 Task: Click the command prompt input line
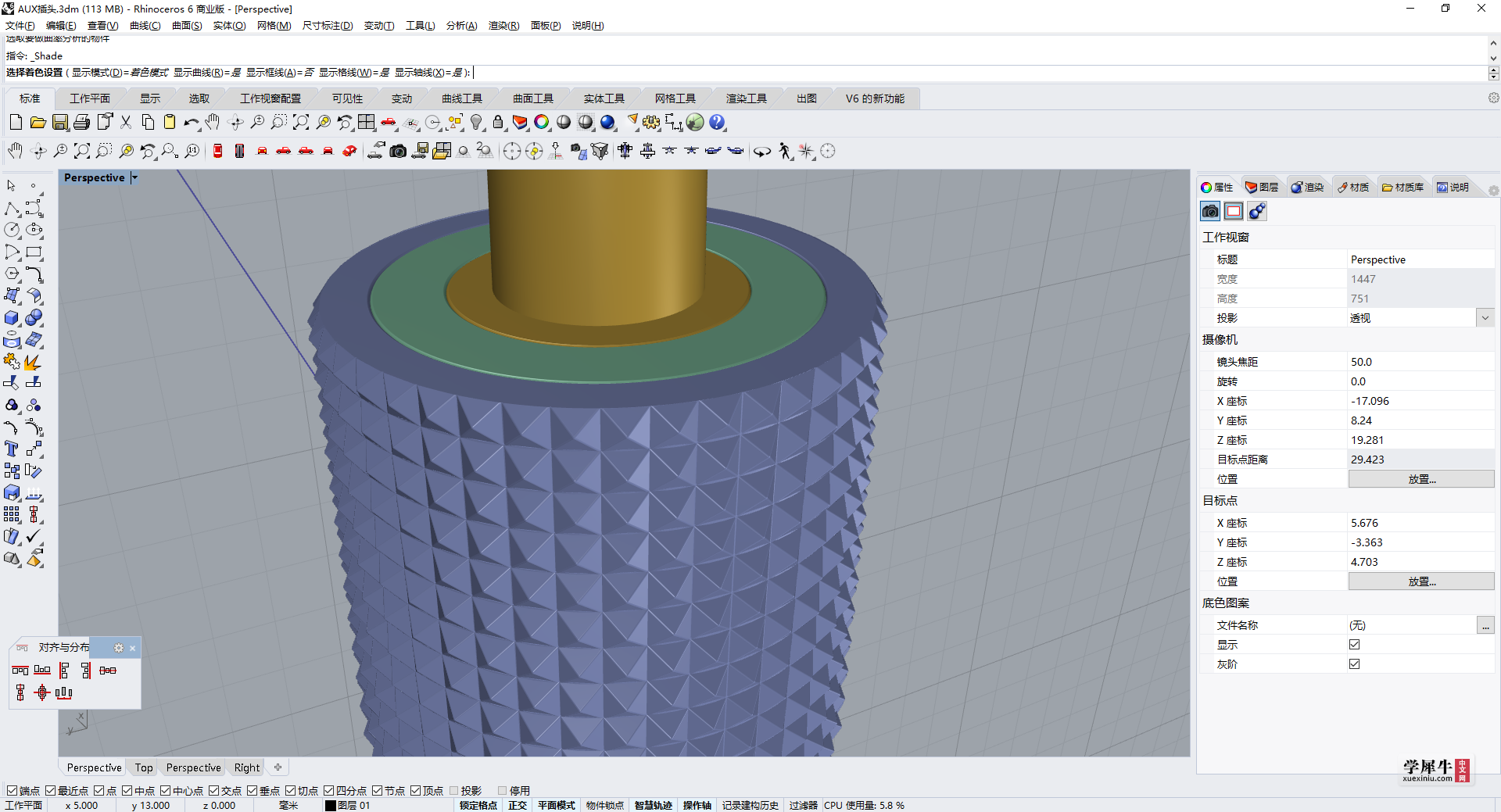click(746, 73)
